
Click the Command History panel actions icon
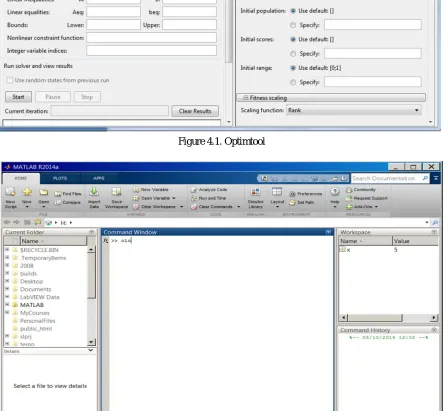click(434, 330)
